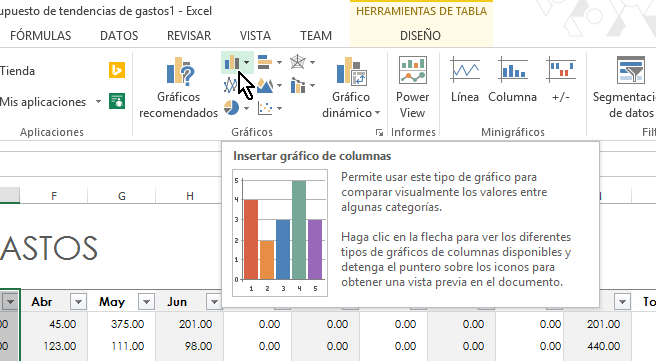Click the Mis aplicaciones button
The width and height of the screenshot is (656, 361).
(43, 102)
